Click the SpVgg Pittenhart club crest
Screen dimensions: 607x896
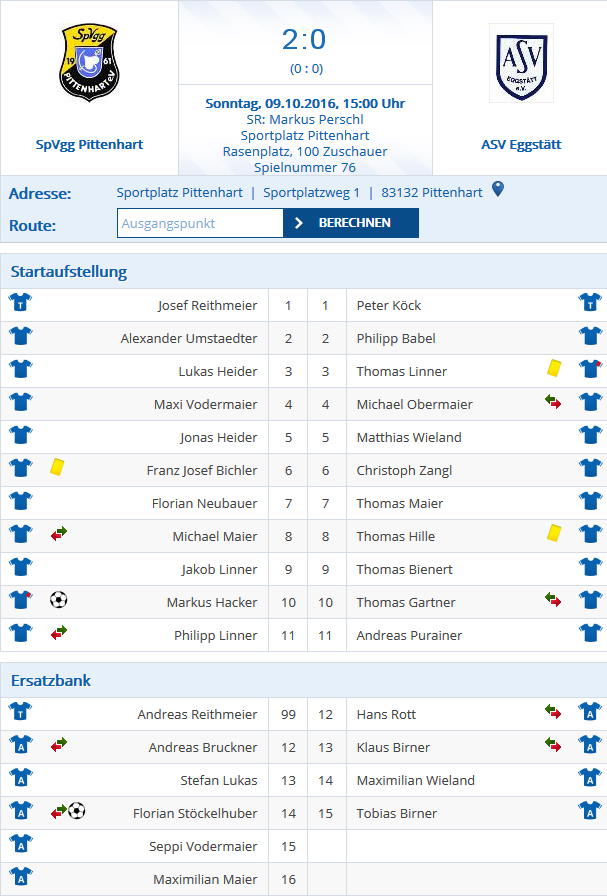pos(89,62)
